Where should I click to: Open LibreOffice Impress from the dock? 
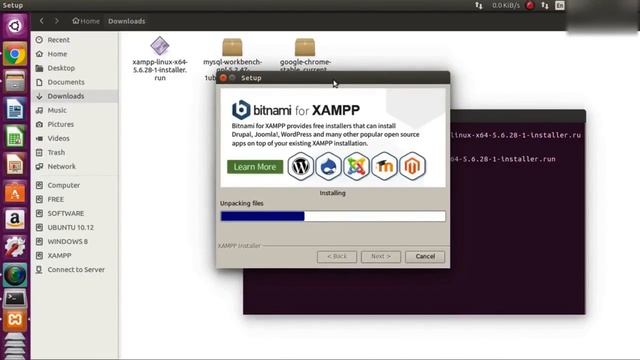tap(15, 164)
